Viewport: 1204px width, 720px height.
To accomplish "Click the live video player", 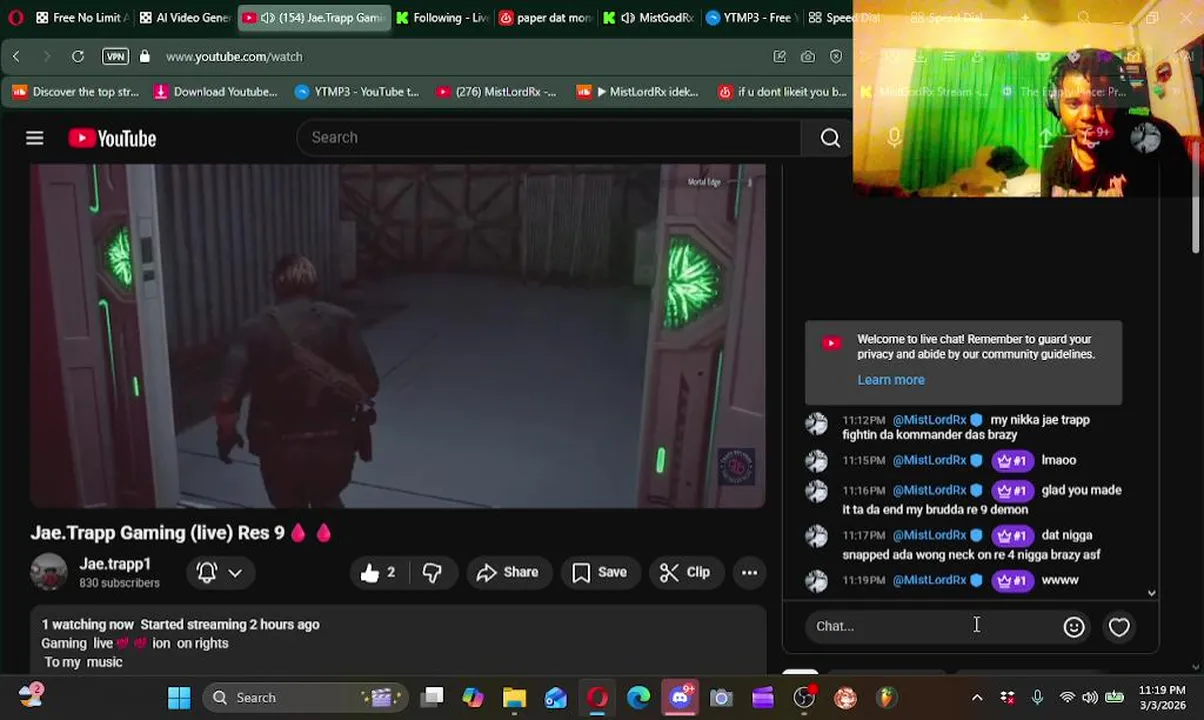I will click(x=398, y=336).
